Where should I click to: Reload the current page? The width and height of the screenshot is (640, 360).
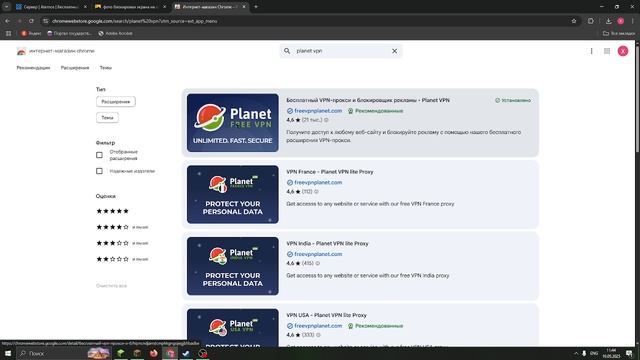[31, 21]
